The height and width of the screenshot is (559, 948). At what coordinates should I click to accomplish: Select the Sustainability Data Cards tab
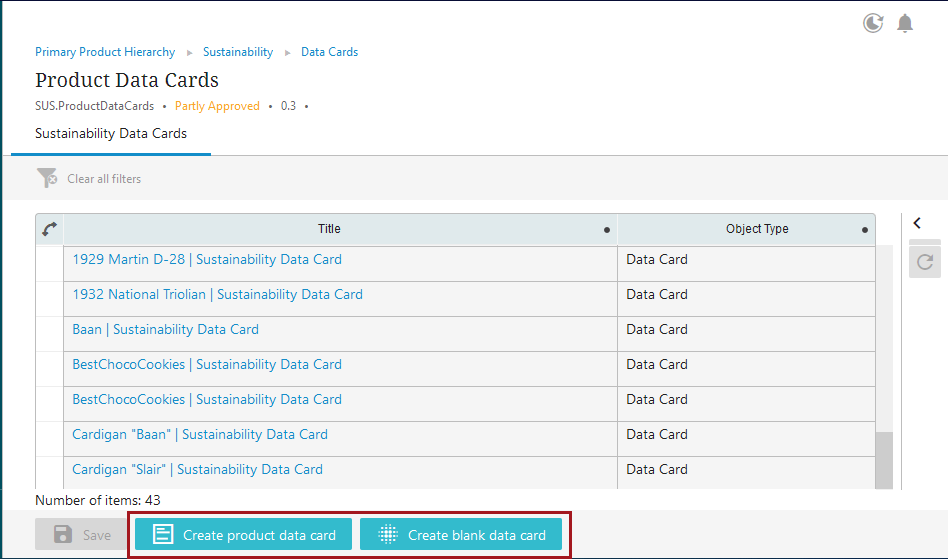click(111, 133)
